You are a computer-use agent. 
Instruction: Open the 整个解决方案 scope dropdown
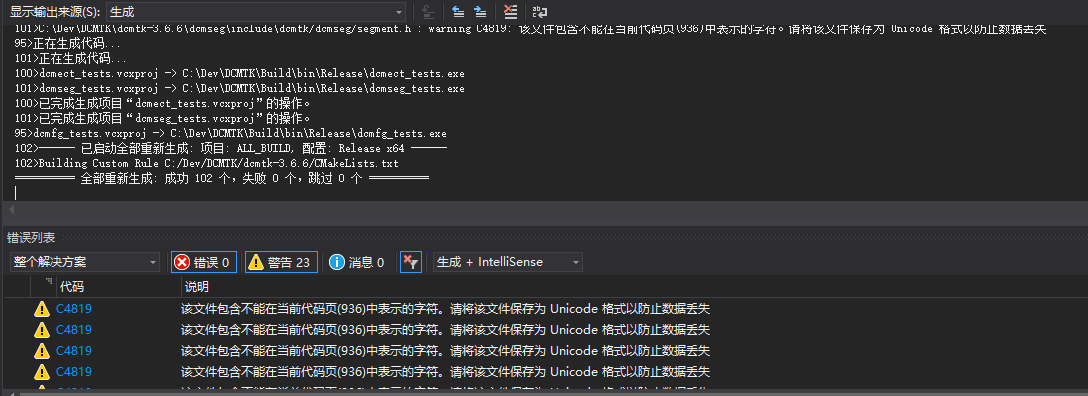[x=85, y=262]
